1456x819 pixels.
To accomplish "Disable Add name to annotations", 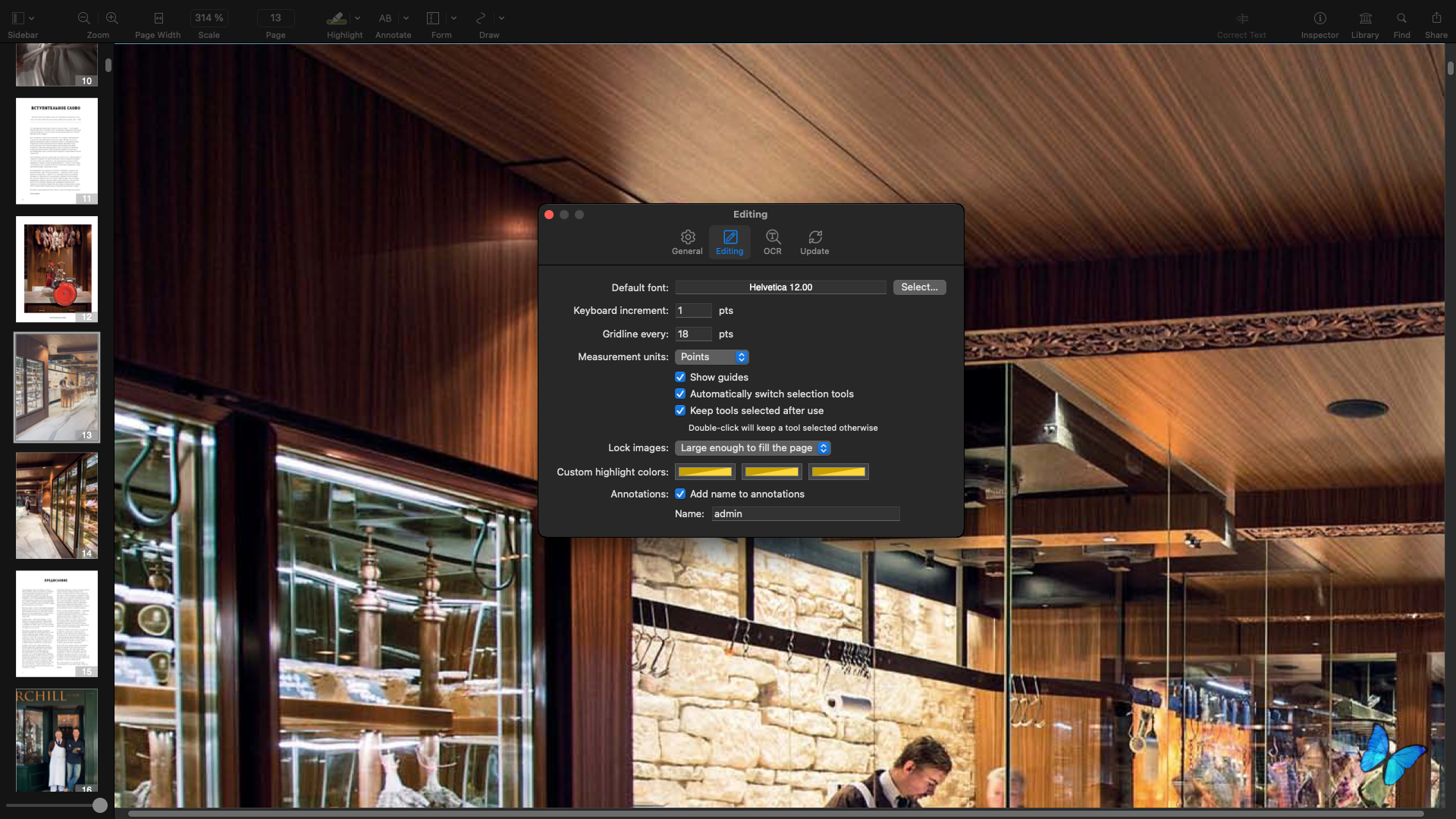I will (x=680, y=494).
